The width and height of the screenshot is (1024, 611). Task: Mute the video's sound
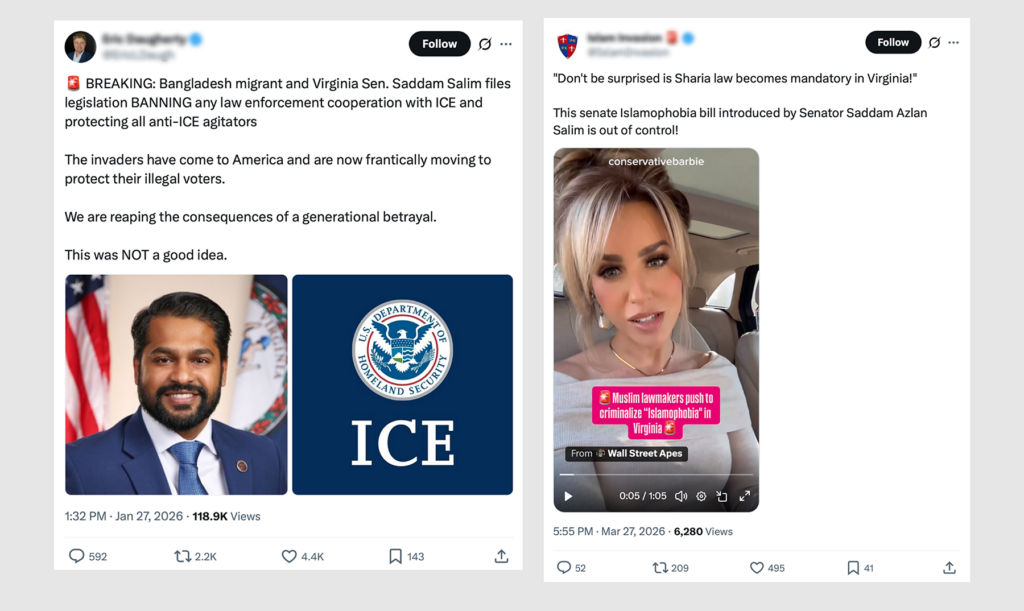680,496
